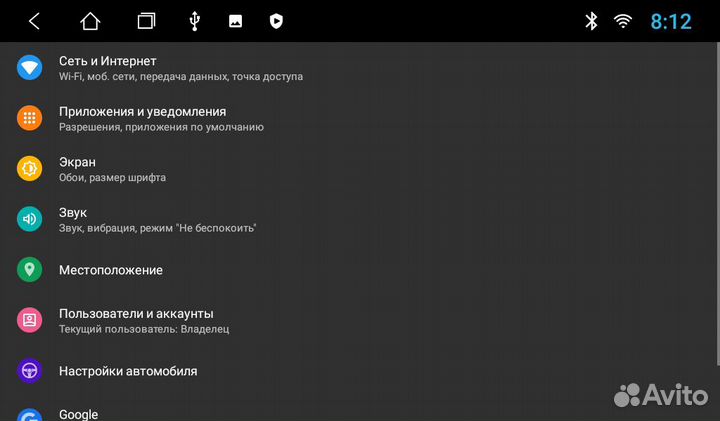Screen dimensions: 720x421
Task: Tap the back arrow in top bar
Action: click(x=34, y=21)
